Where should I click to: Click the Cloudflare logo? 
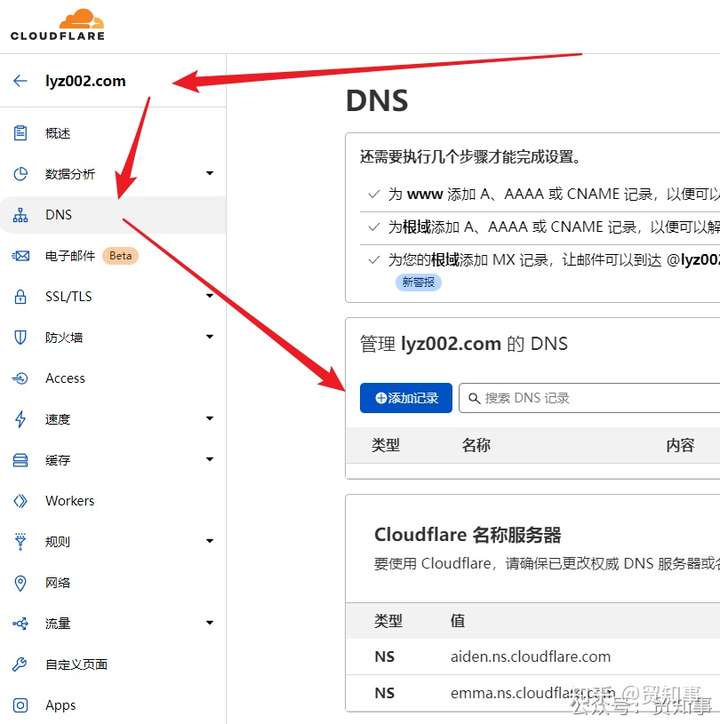click(x=58, y=25)
